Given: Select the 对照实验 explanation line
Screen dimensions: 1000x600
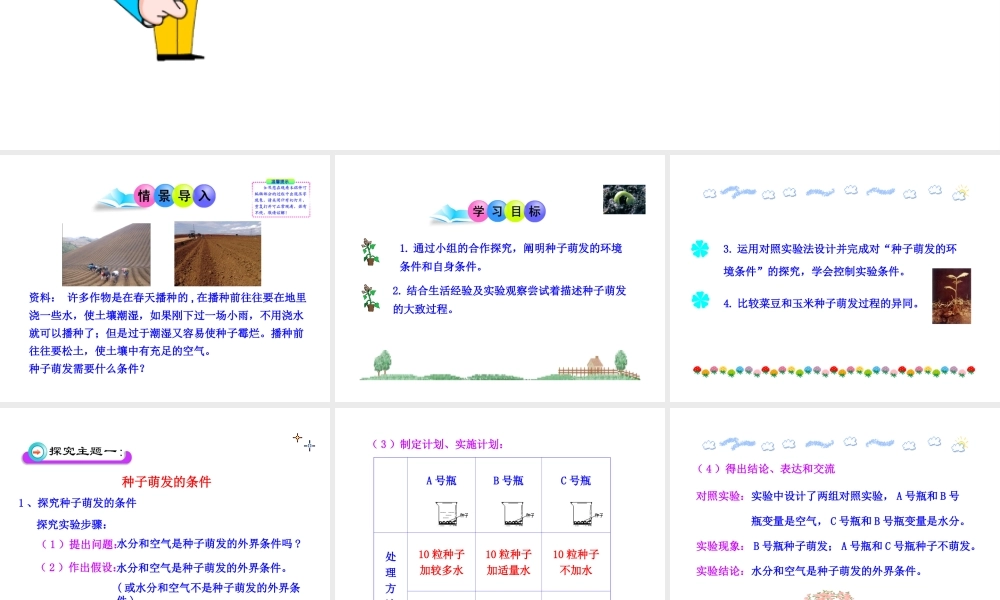Looking at the screenshot, I should point(831,508).
